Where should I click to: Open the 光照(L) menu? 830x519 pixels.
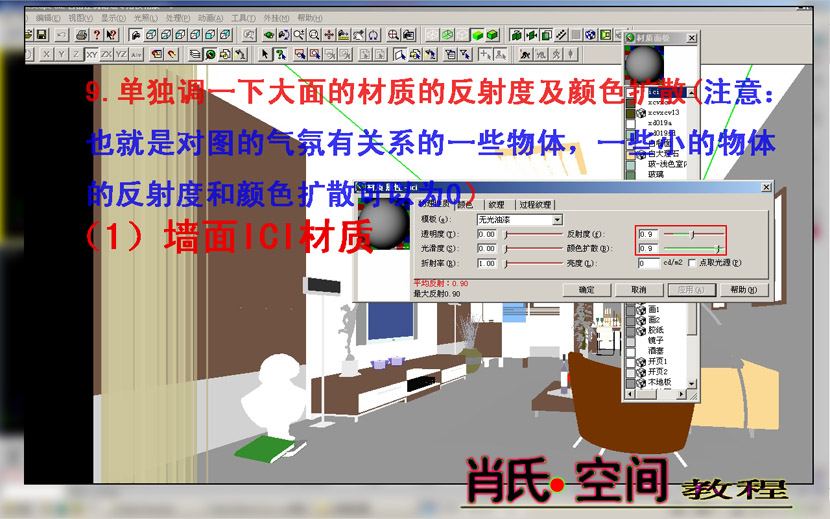coord(146,18)
